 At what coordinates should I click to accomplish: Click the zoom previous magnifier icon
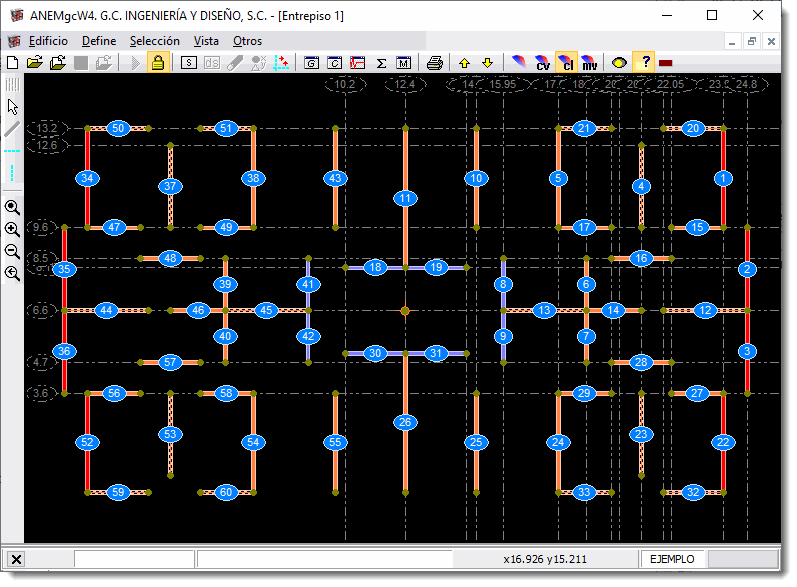coord(12,273)
